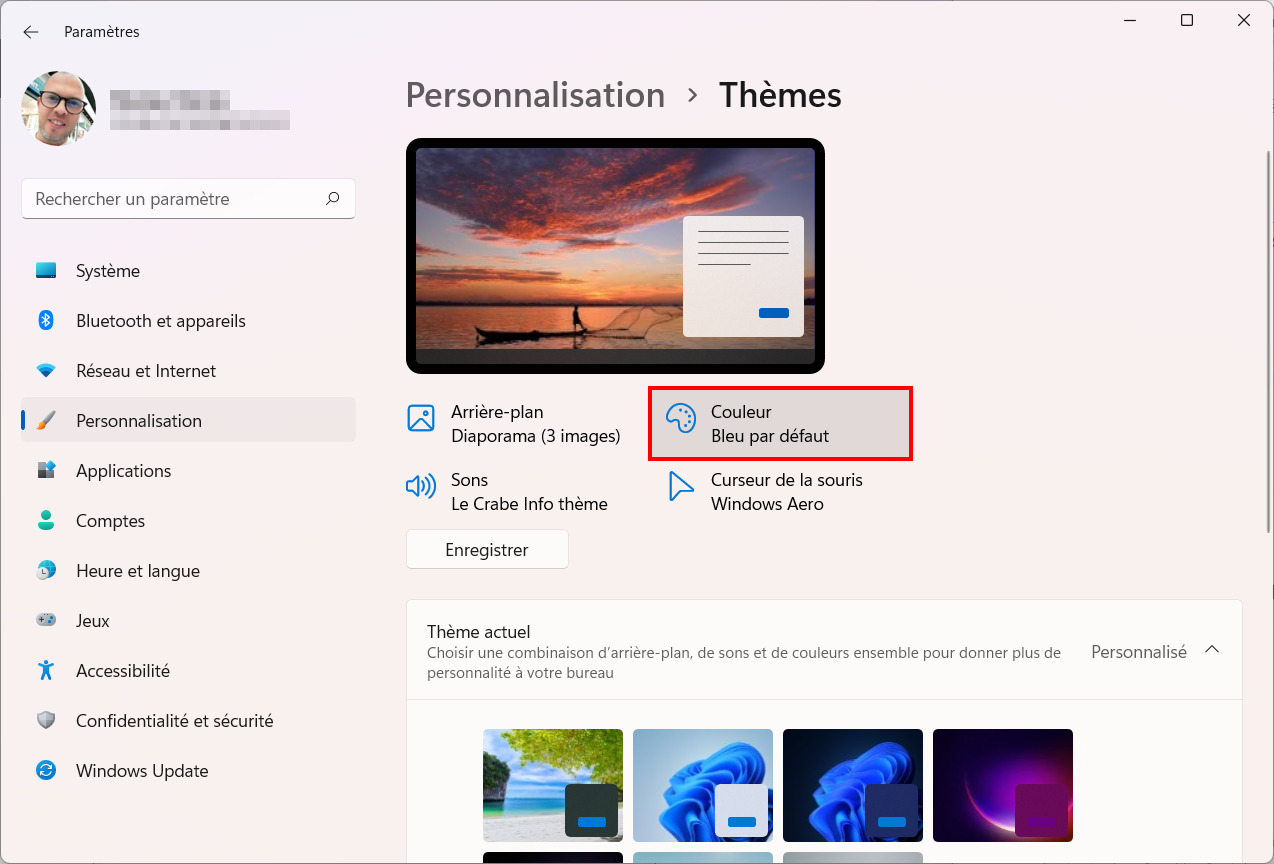Image resolution: width=1274 pixels, height=864 pixels.
Task: Click the Confidentialité shield icon
Action: (46, 721)
